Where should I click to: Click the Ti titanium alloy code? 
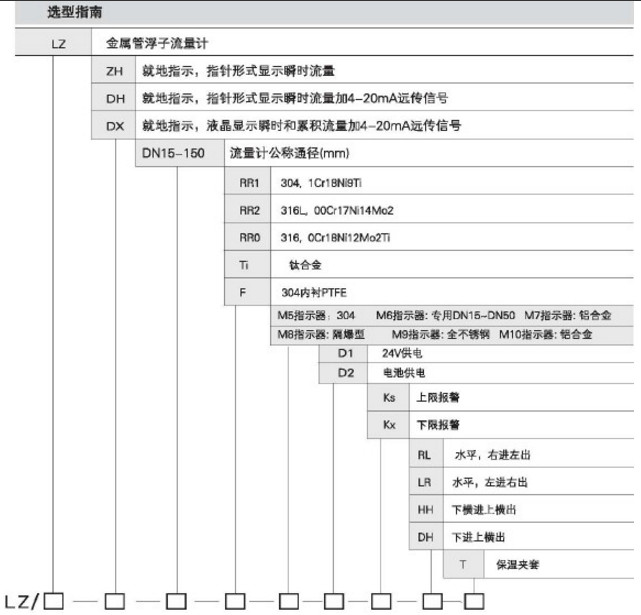(x=243, y=267)
